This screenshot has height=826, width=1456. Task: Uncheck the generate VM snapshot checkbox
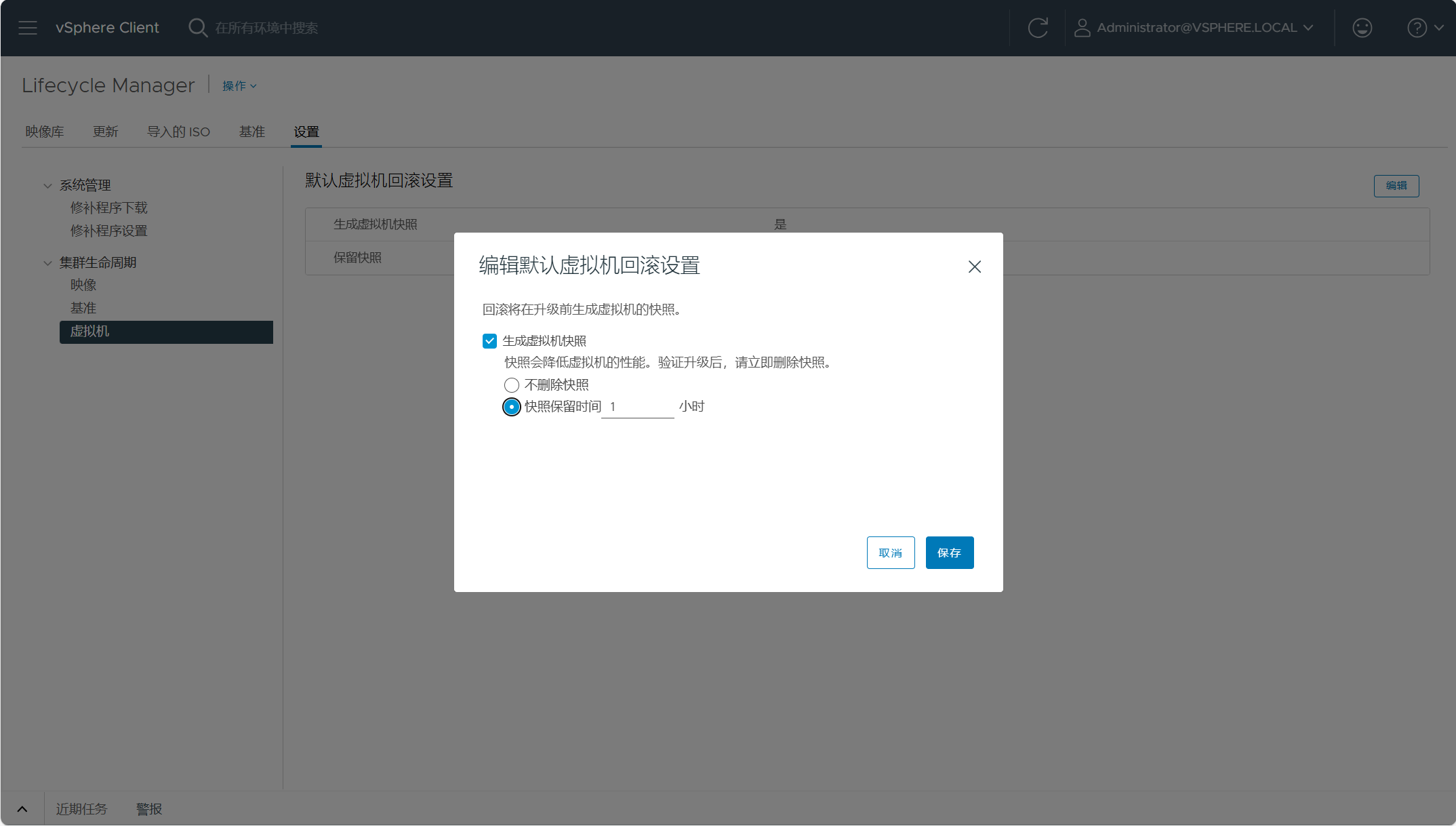click(489, 341)
